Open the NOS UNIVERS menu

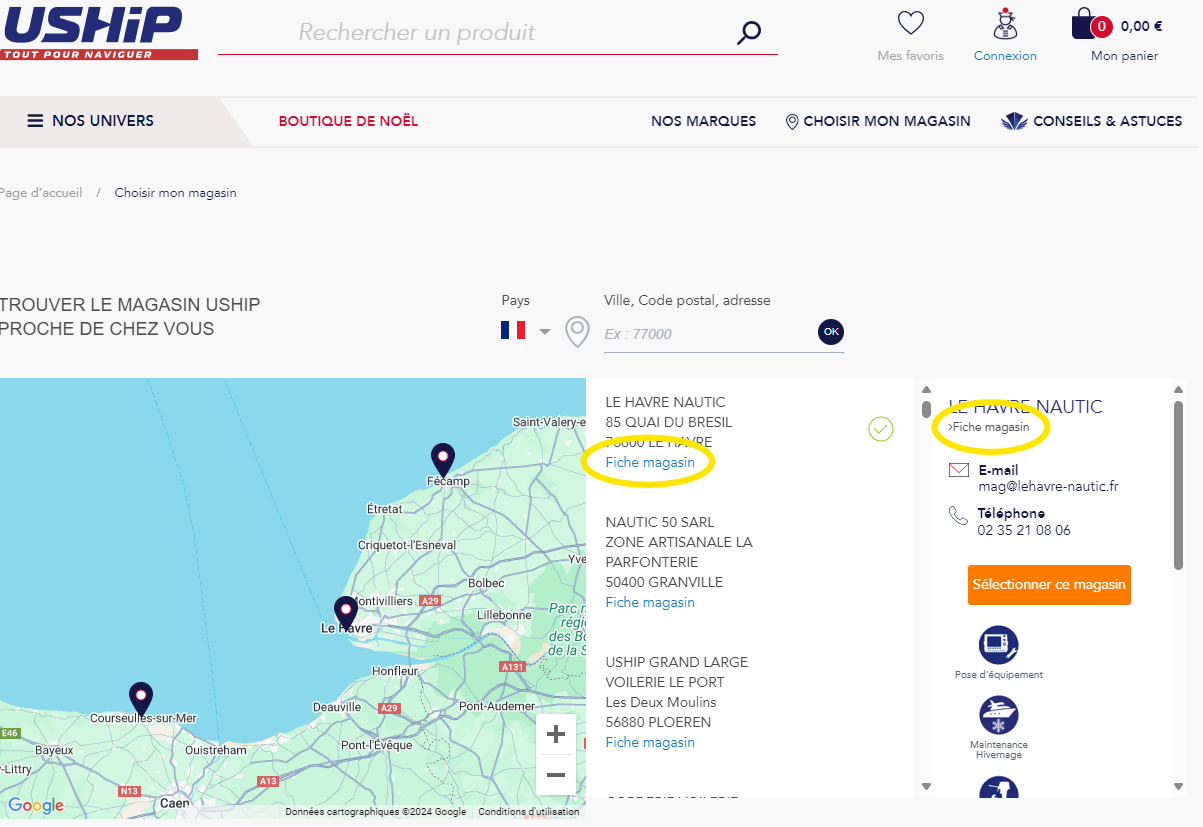point(90,121)
